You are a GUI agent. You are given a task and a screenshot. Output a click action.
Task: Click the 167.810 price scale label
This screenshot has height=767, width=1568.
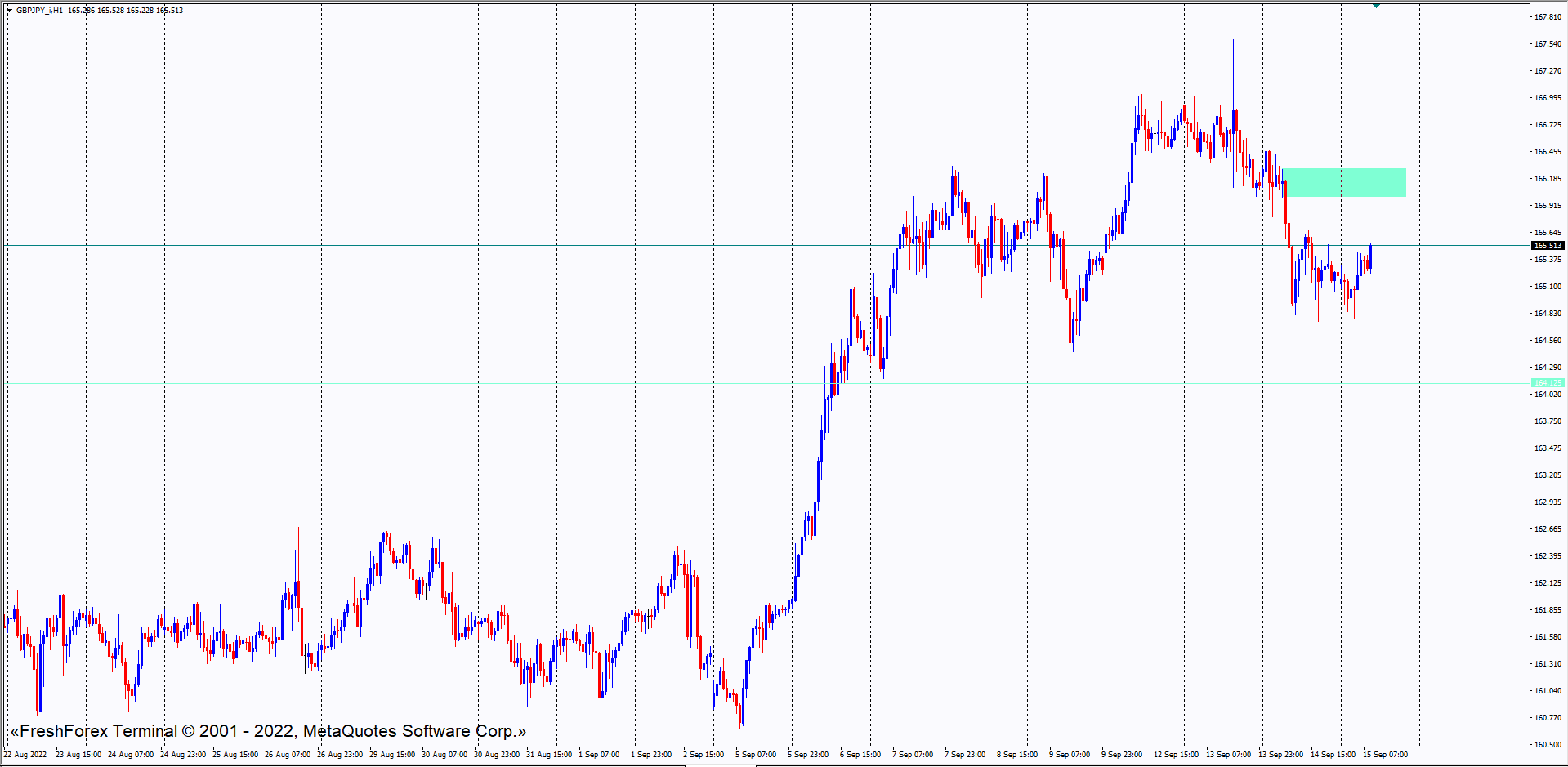click(1548, 17)
